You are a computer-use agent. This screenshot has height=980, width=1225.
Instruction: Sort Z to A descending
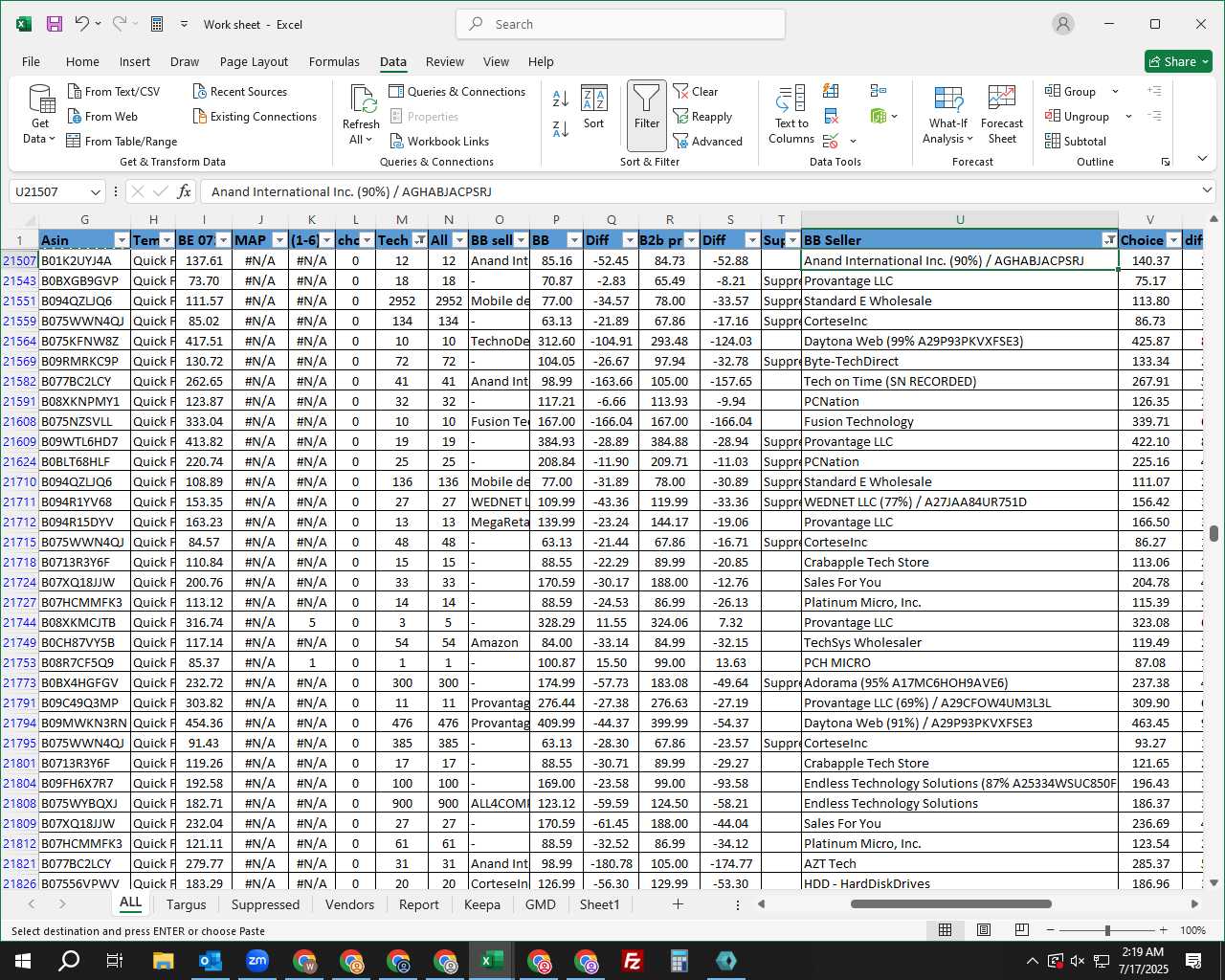coord(561,128)
